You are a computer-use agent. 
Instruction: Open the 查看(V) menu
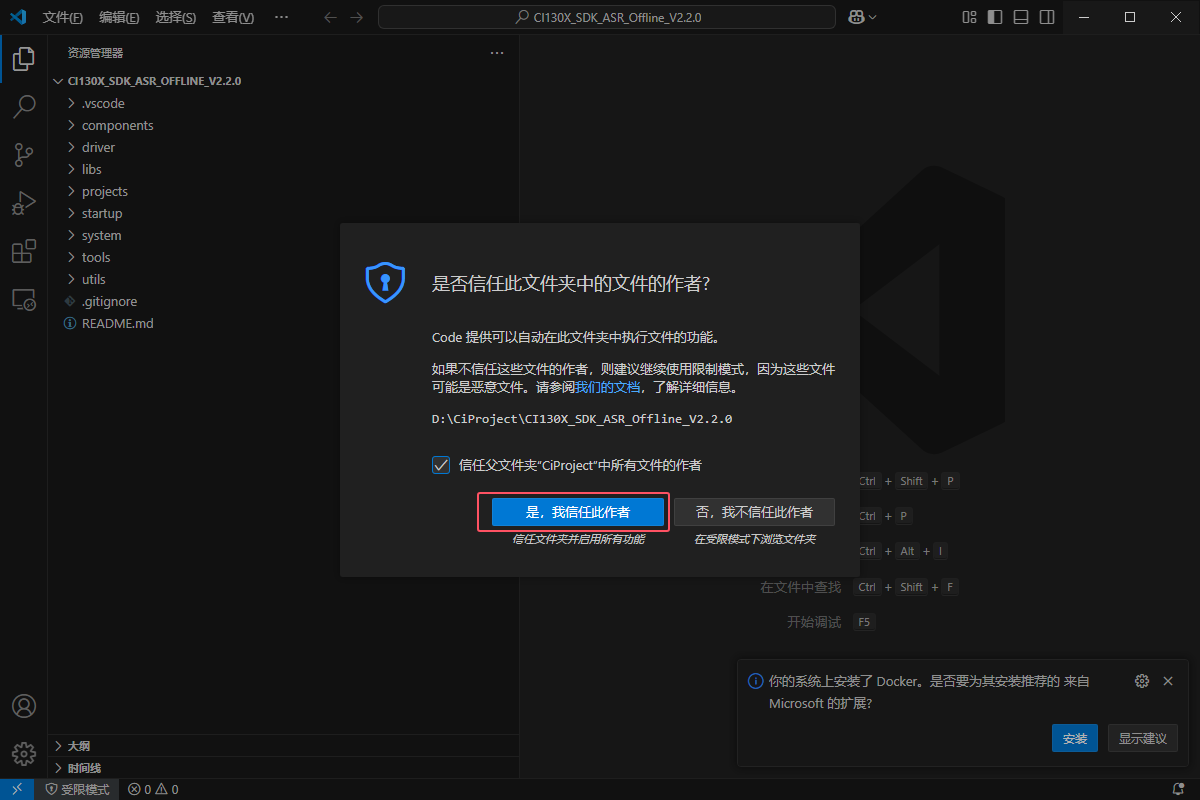(x=233, y=17)
